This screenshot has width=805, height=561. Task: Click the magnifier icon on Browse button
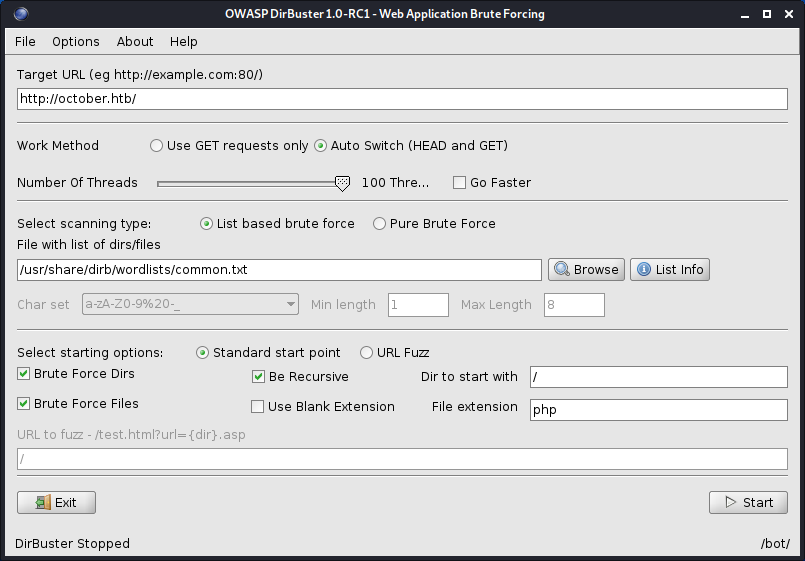[x=562, y=269]
